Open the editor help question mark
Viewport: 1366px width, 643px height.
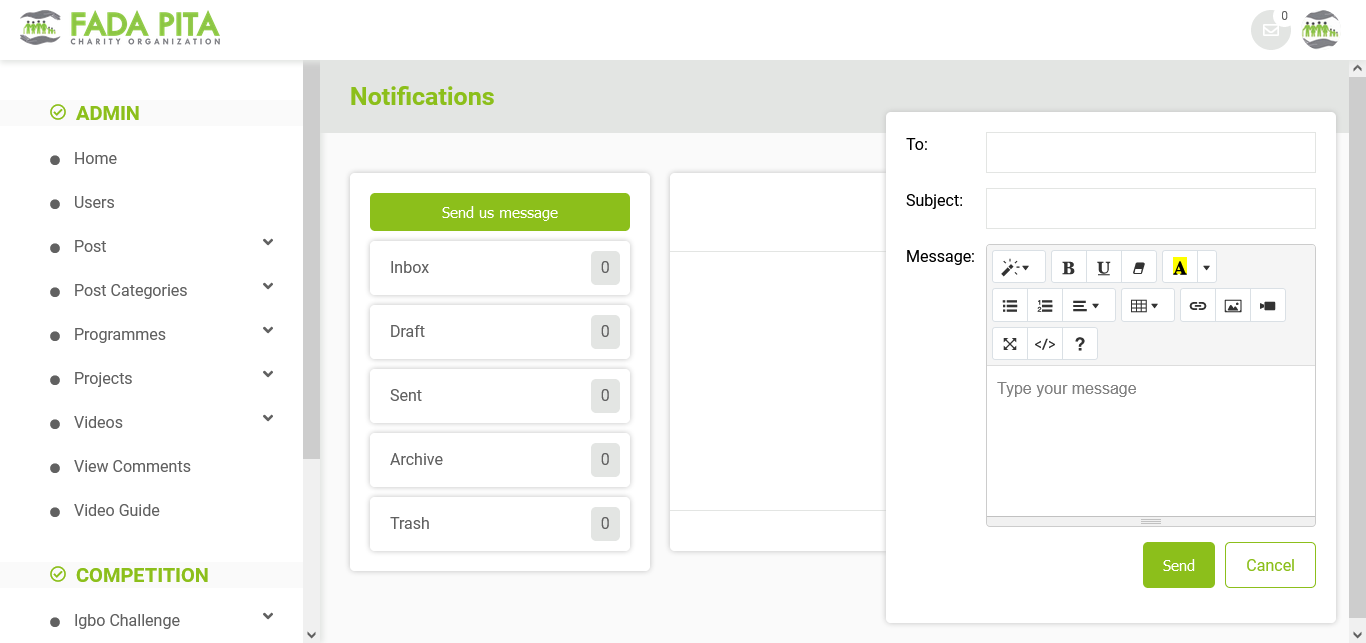pyautogui.click(x=1079, y=344)
